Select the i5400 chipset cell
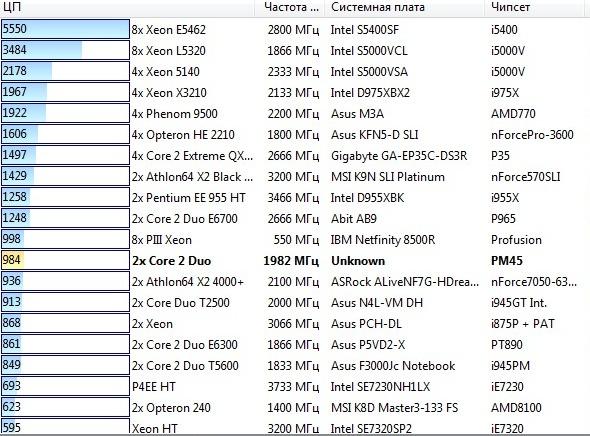 pos(504,30)
